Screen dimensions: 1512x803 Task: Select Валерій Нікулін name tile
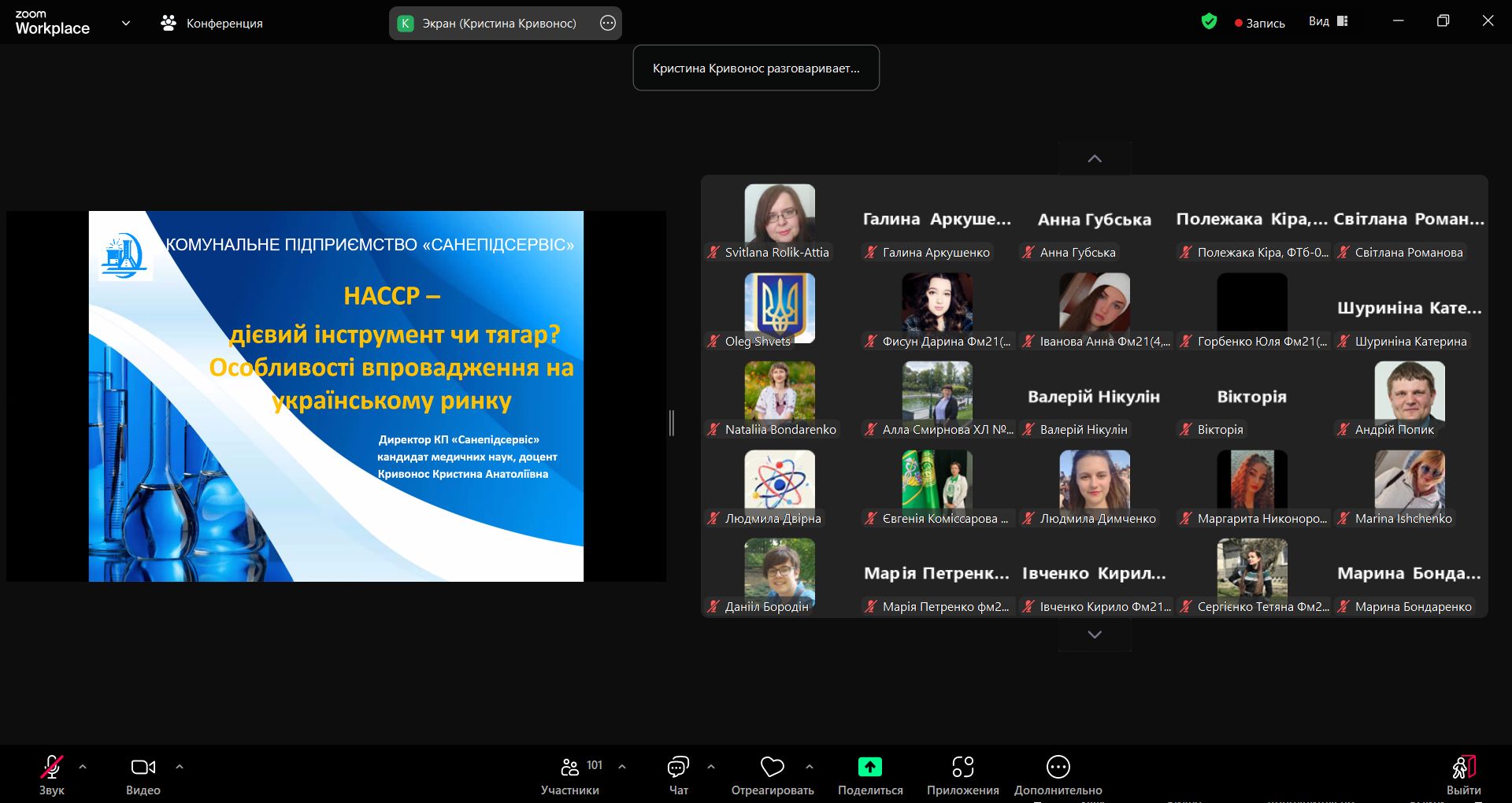(1095, 397)
